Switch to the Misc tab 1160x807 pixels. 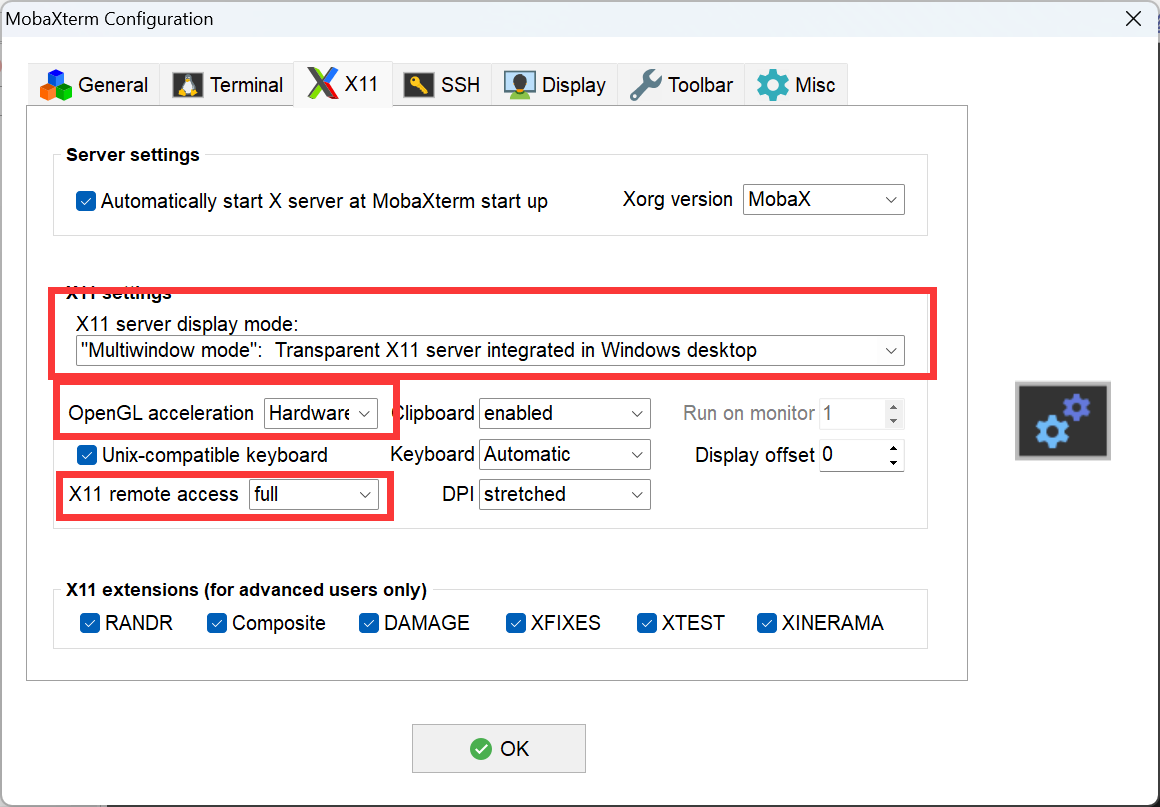click(x=796, y=85)
